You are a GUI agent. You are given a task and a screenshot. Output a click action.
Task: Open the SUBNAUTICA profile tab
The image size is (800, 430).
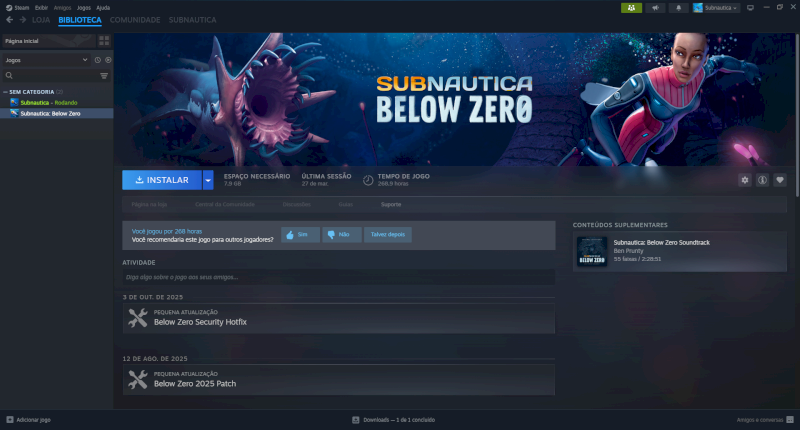(192, 20)
